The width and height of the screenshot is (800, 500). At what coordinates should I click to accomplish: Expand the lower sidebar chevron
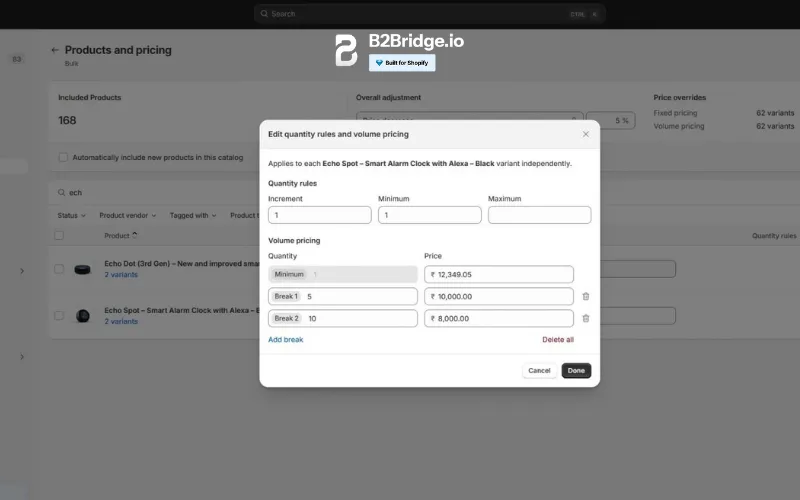coord(22,357)
